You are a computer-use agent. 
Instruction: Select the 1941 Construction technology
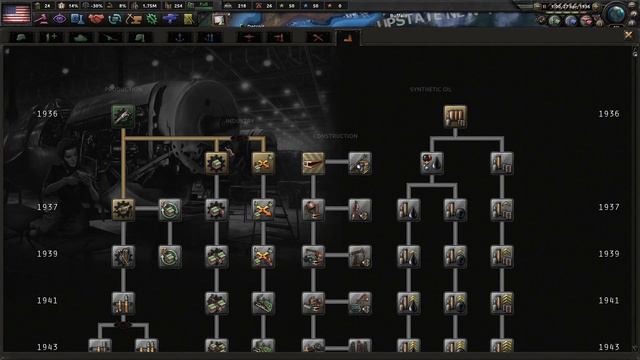point(313,303)
